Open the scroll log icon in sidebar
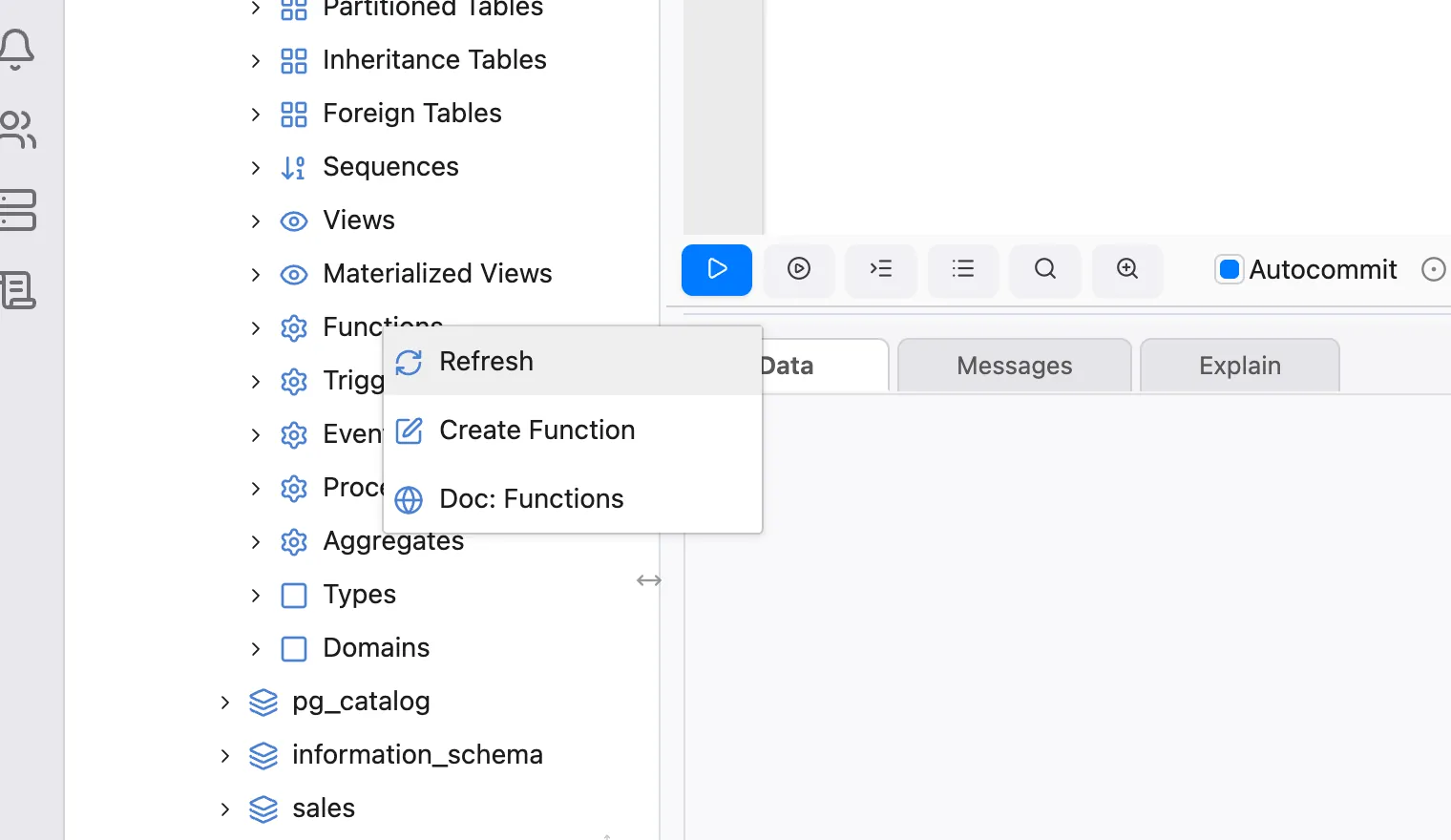The image size is (1451, 840). pyautogui.click(x=17, y=290)
